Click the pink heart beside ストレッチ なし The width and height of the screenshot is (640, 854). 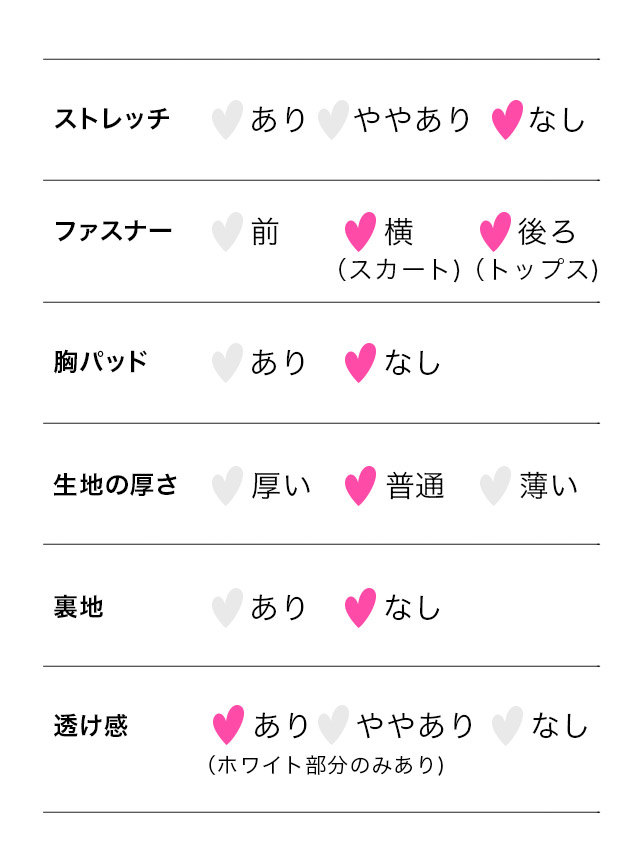(x=507, y=120)
